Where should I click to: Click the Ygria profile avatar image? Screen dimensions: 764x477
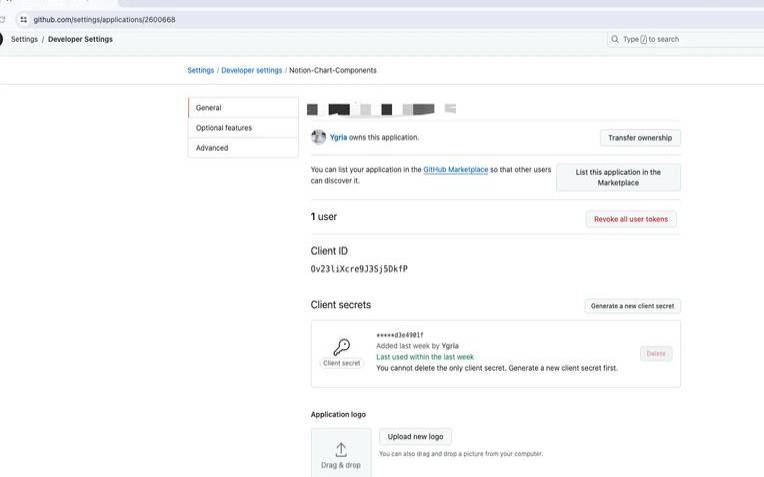pyautogui.click(x=318, y=137)
